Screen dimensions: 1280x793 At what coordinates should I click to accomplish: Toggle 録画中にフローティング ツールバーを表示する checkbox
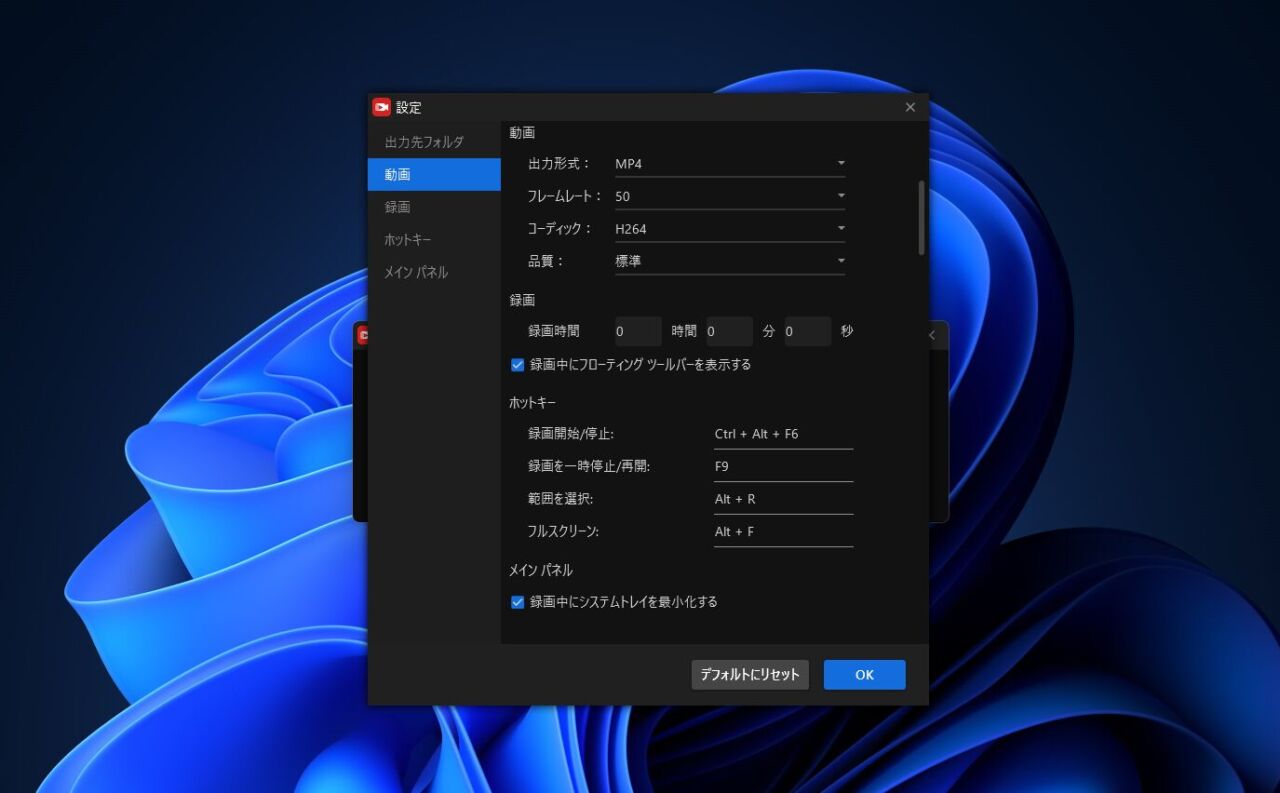click(517, 365)
